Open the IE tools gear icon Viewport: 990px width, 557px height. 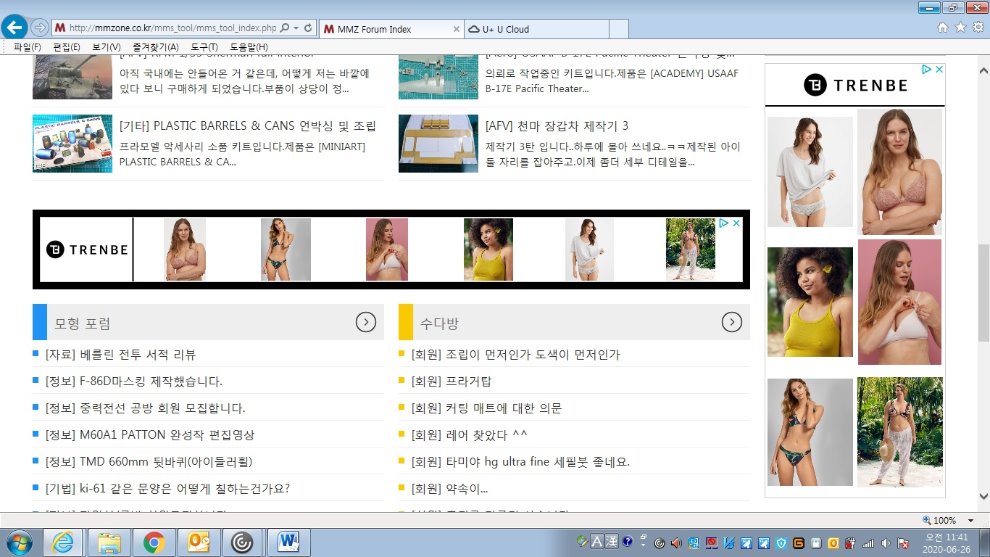tap(977, 28)
